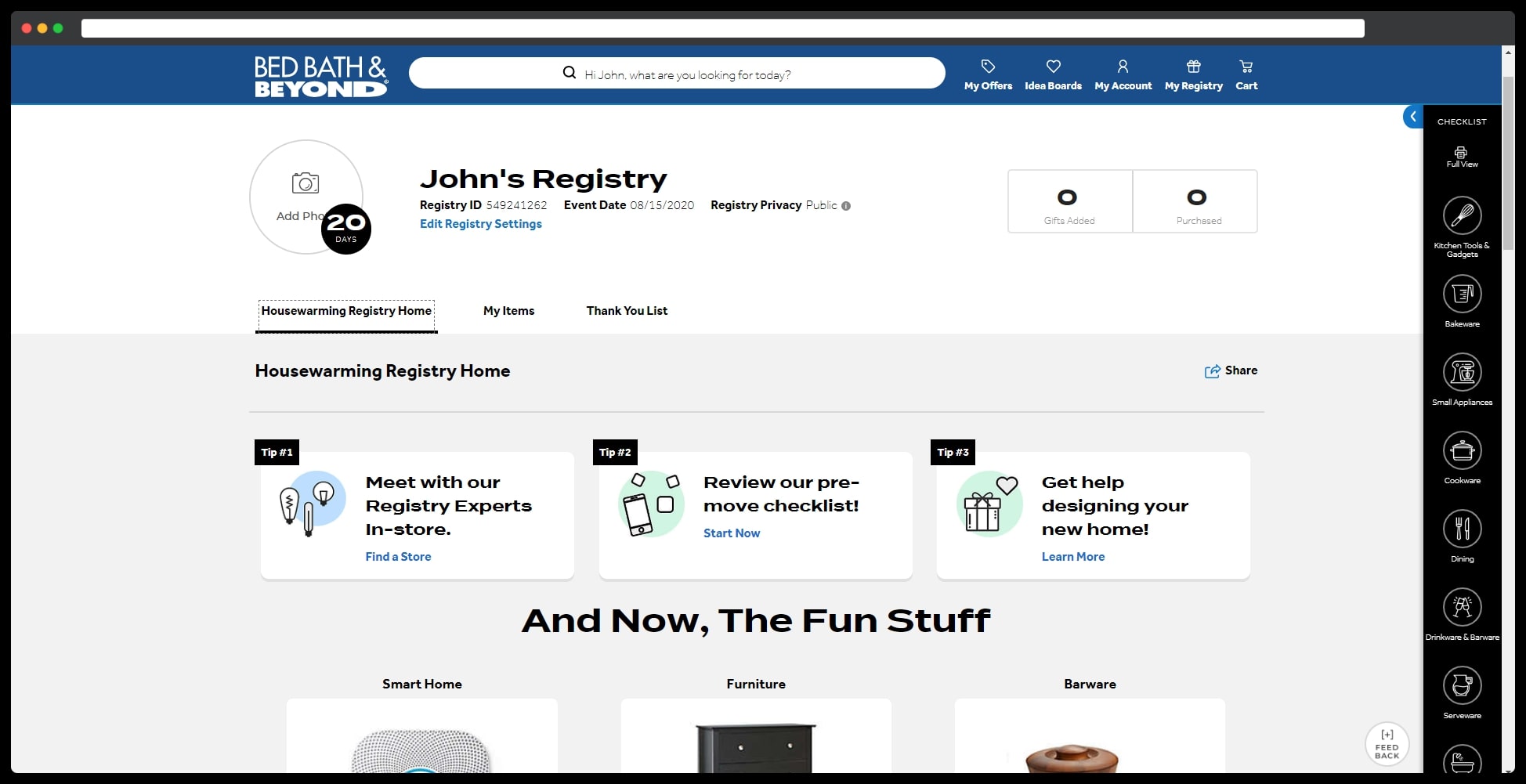Open the Smart Home product thumbnail

tap(421, 736)
